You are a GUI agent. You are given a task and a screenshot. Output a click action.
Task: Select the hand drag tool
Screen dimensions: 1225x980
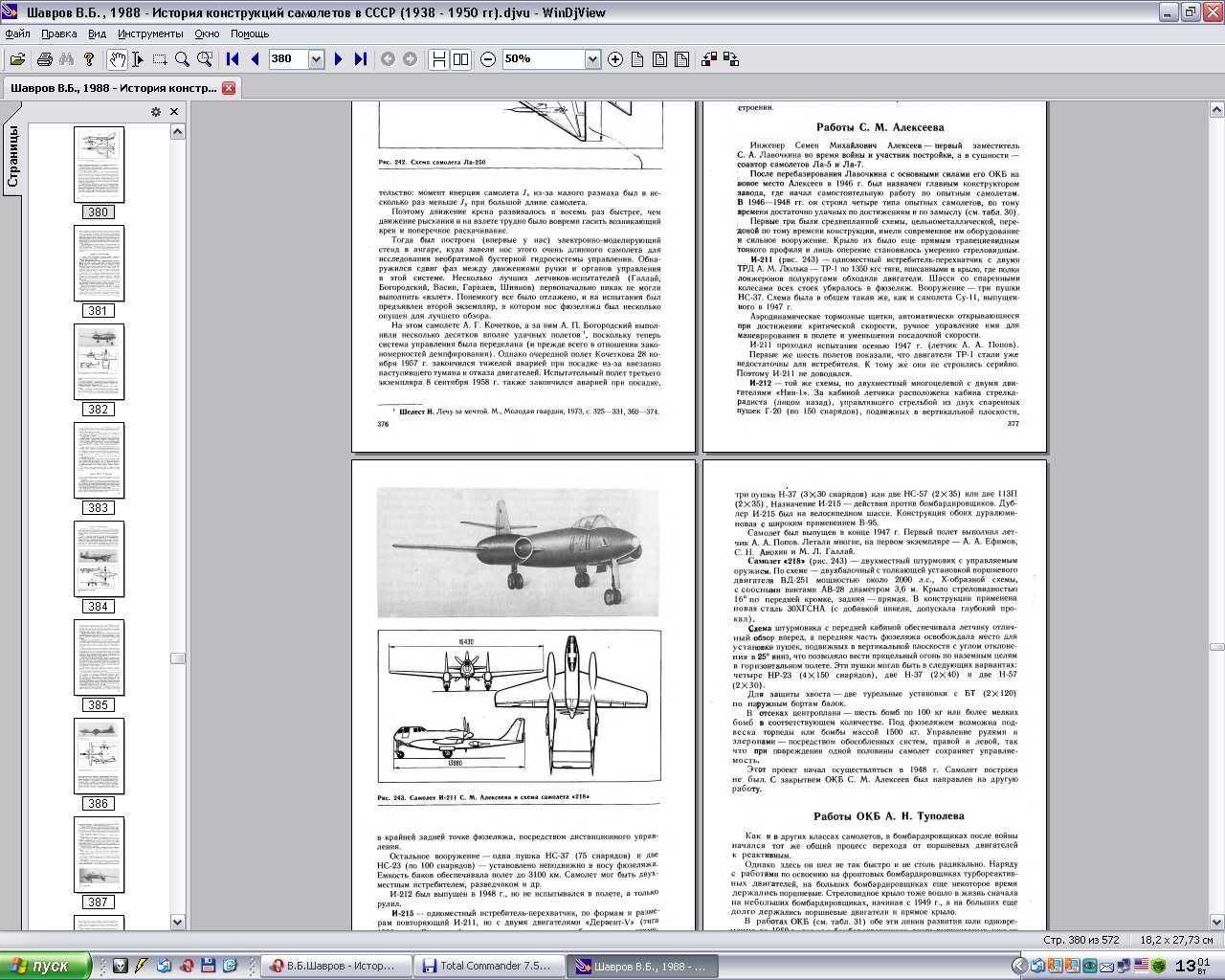(x=116, y=59)
